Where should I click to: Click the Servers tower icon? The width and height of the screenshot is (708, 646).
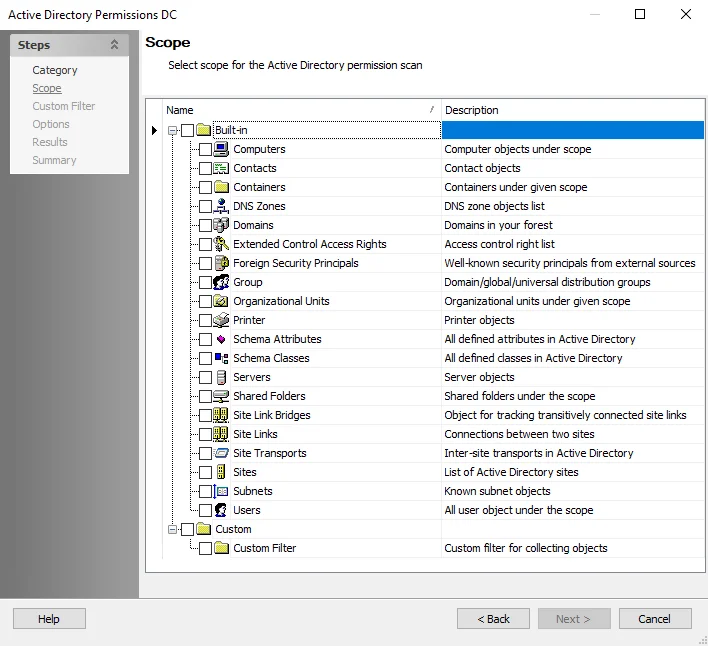click(x=221, y=377)
